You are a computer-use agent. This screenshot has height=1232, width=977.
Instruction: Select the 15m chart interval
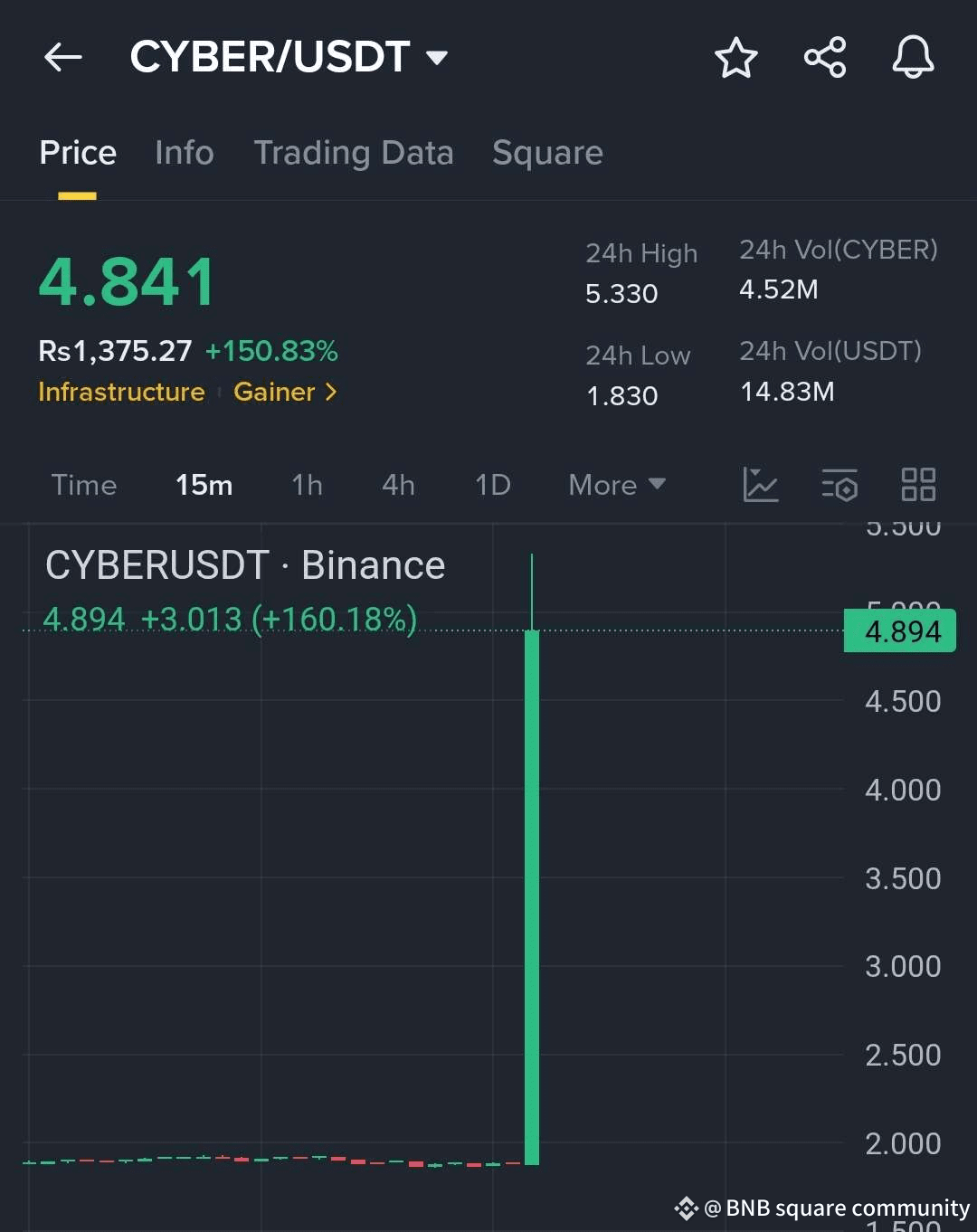(x=204, y=485)
